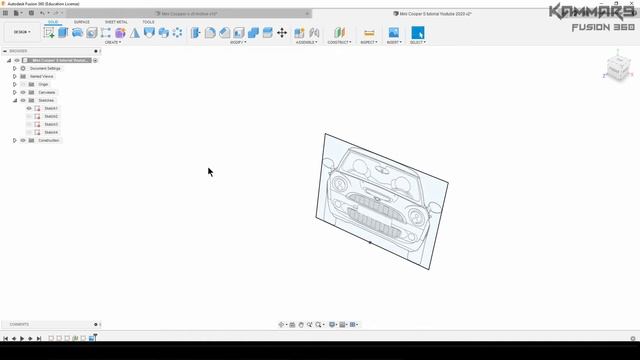Open the Construct plane tool
The width and height of the screenshot is (640, 360).
[339, 33]
